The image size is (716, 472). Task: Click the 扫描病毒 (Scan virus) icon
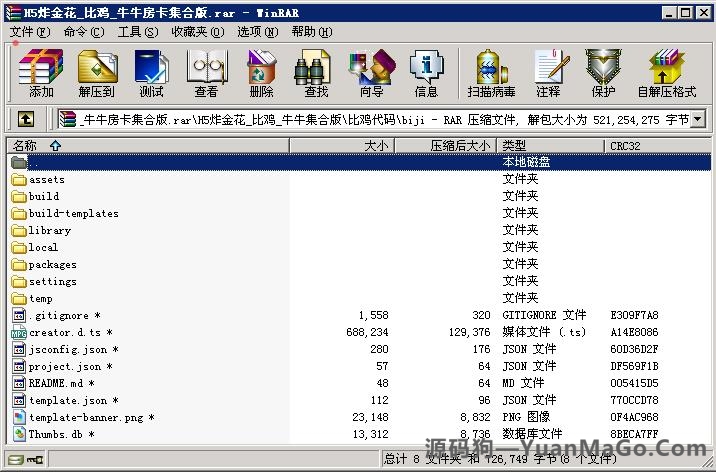pos(491,67)
